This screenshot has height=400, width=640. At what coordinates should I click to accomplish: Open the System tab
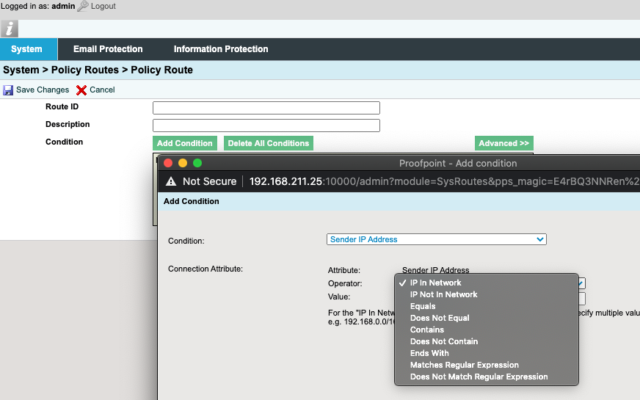point(29,49)
